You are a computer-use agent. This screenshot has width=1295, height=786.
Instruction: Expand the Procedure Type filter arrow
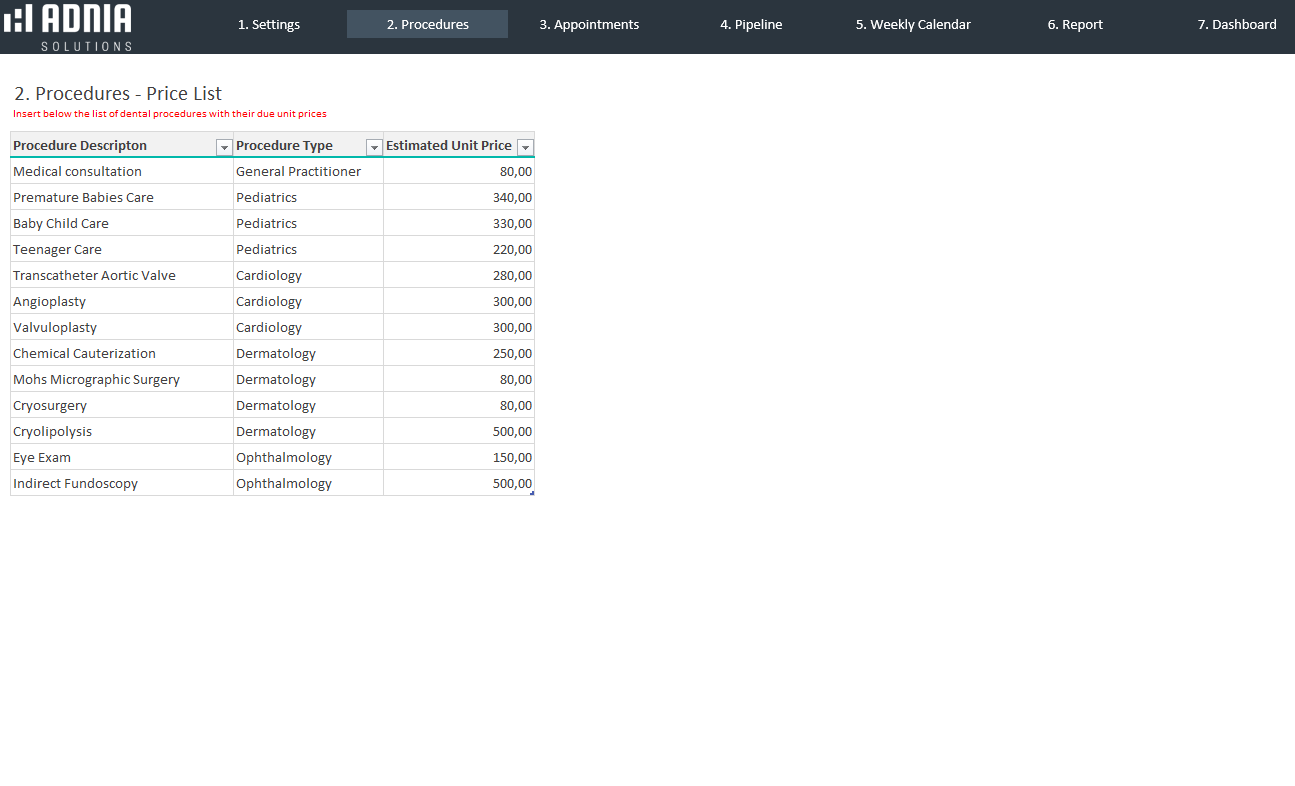[x=374, y=147]
